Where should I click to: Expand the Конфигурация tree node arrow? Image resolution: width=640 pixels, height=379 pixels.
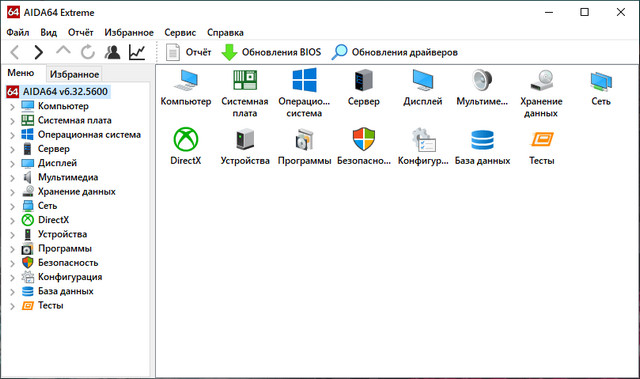click(x=12, y=278)
